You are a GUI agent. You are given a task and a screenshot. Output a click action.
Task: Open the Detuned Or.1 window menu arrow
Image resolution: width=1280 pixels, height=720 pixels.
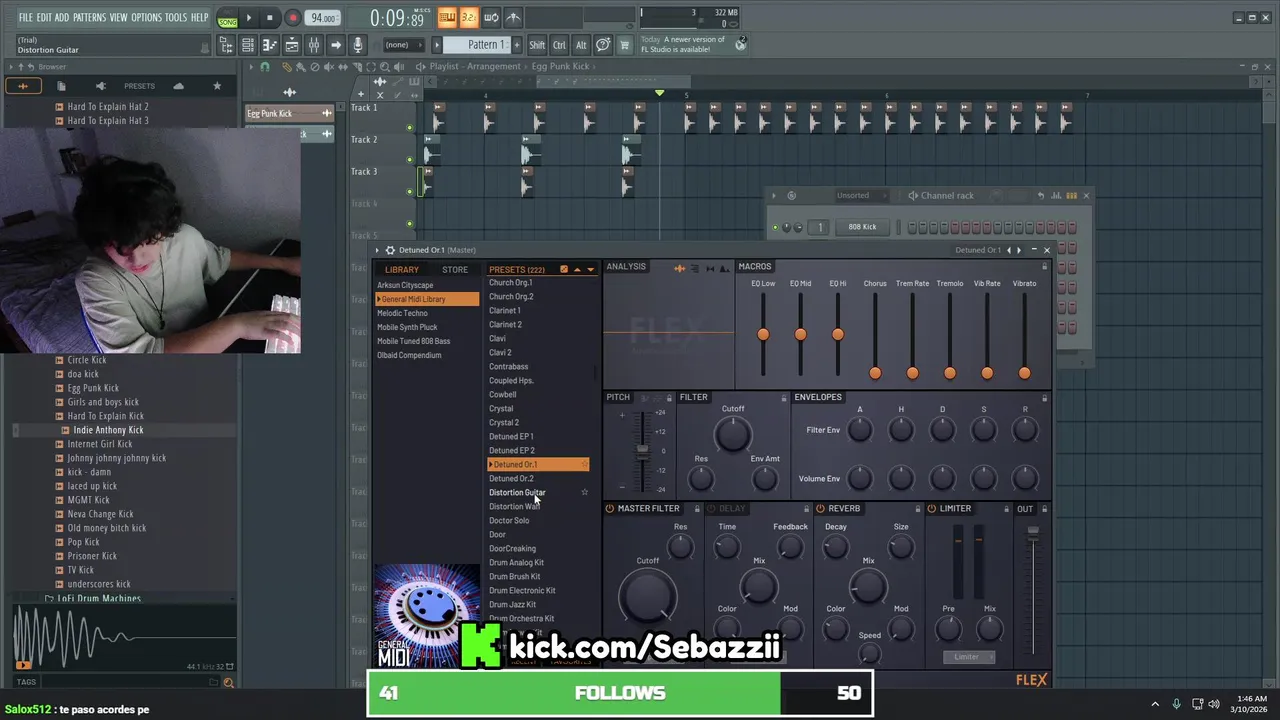377,250
